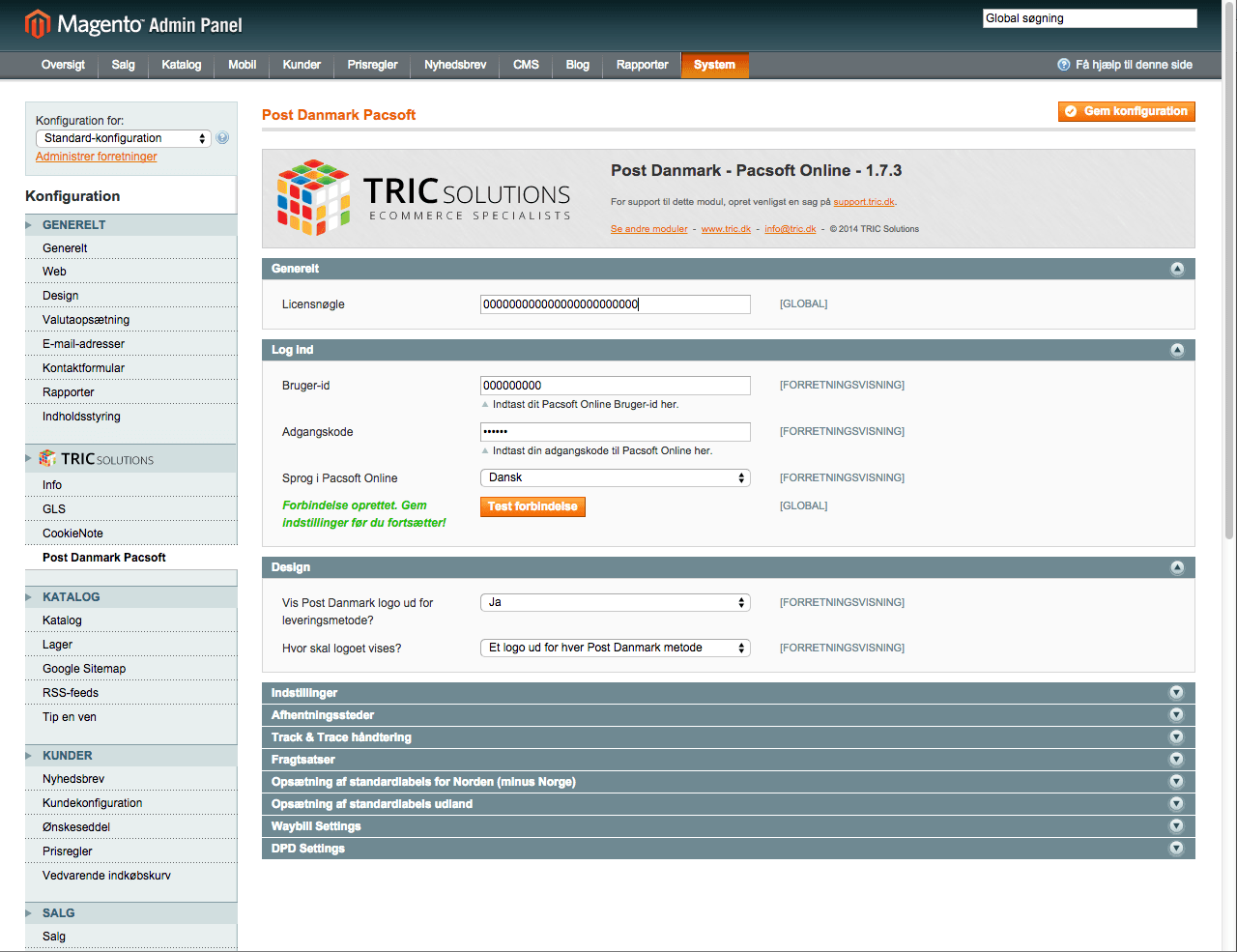Collapse the Generelt section arrow icon
The height and width of the screenshot is (952, 1237).
pyautogui.click(x=1177, y=269)
